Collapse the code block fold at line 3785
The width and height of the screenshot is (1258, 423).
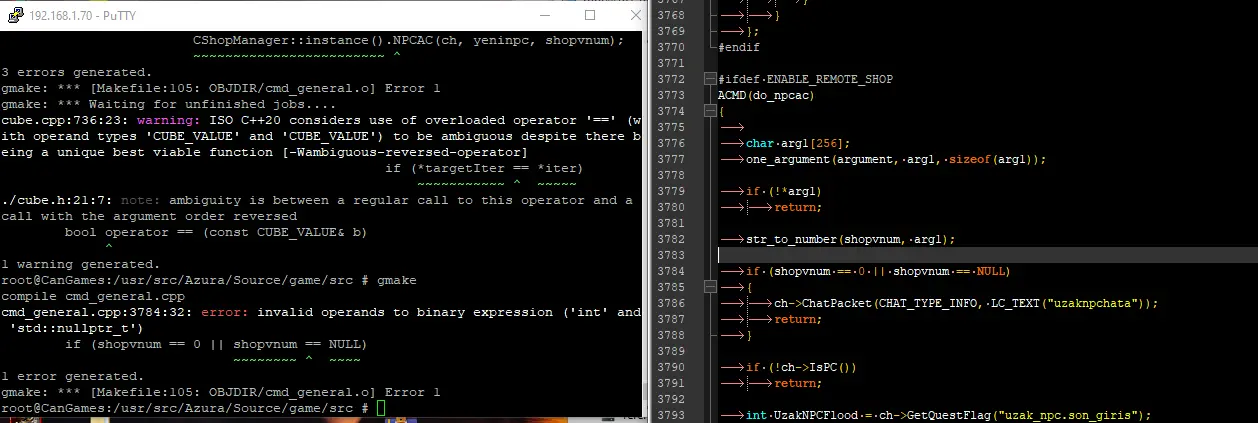[712, 287]
